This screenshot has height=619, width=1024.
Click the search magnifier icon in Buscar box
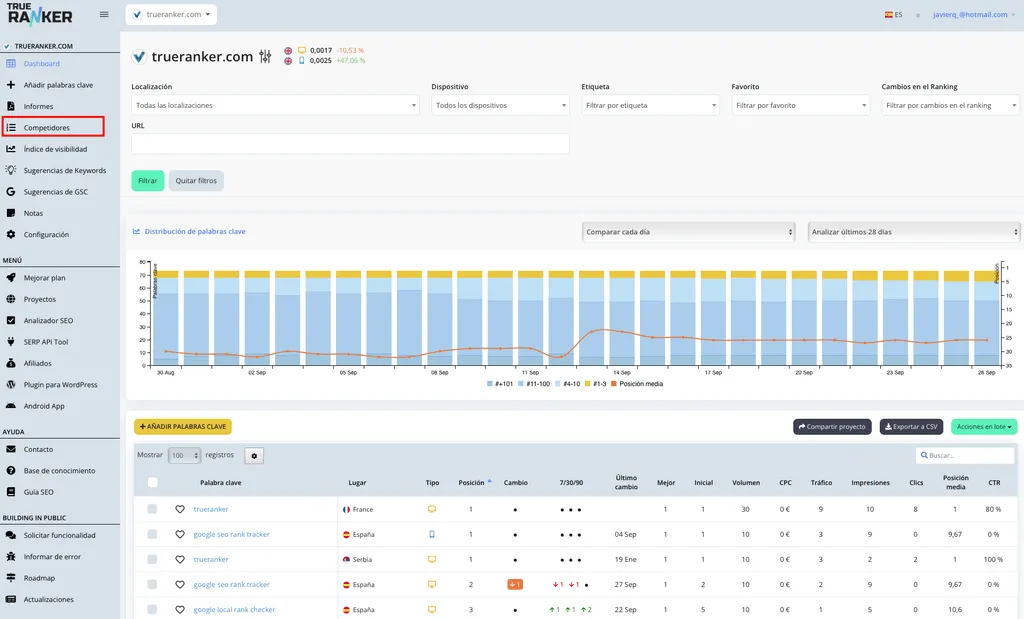click(x=924, y=455)
